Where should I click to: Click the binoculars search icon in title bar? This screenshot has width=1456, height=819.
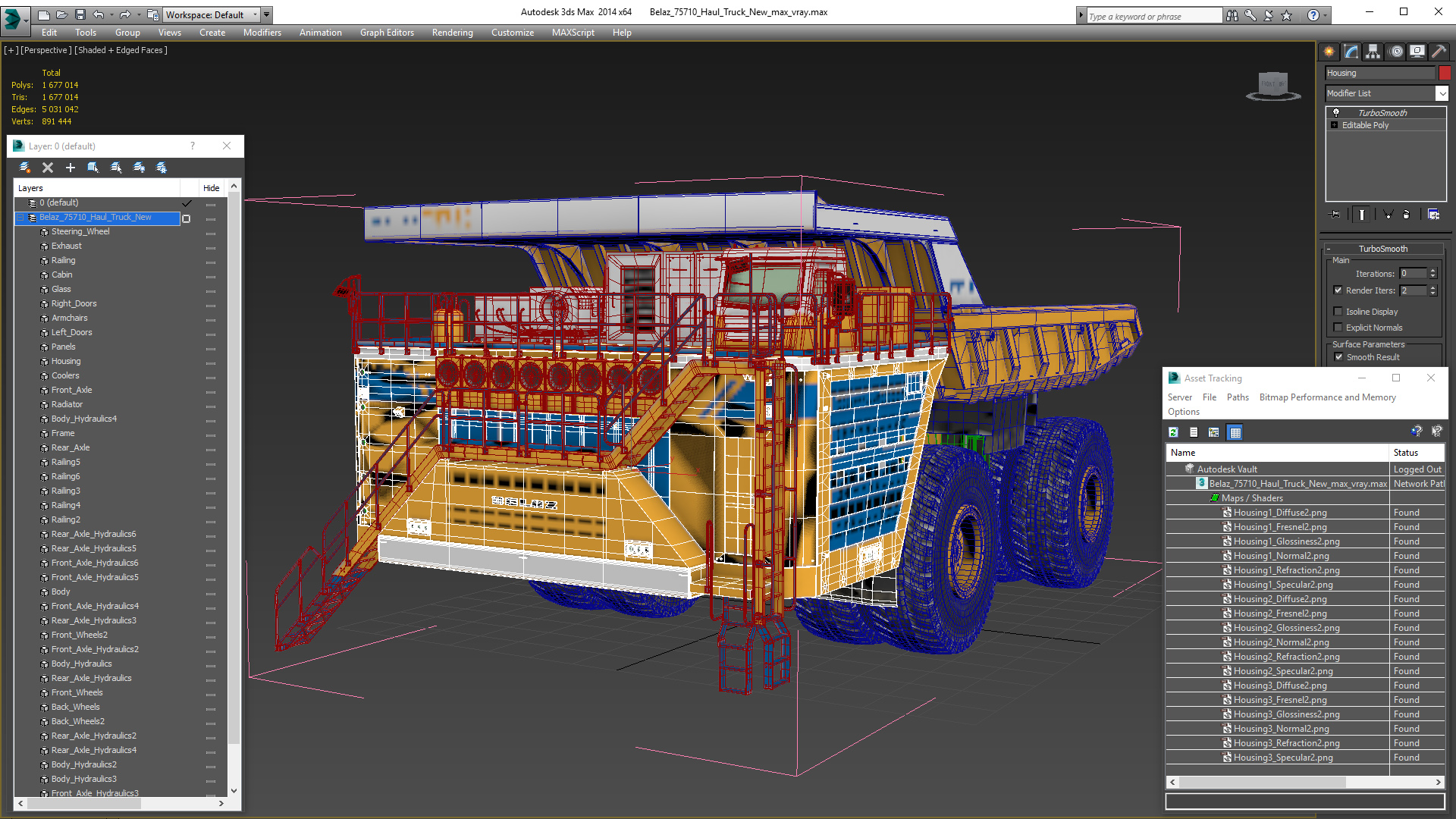(1232, 15)
